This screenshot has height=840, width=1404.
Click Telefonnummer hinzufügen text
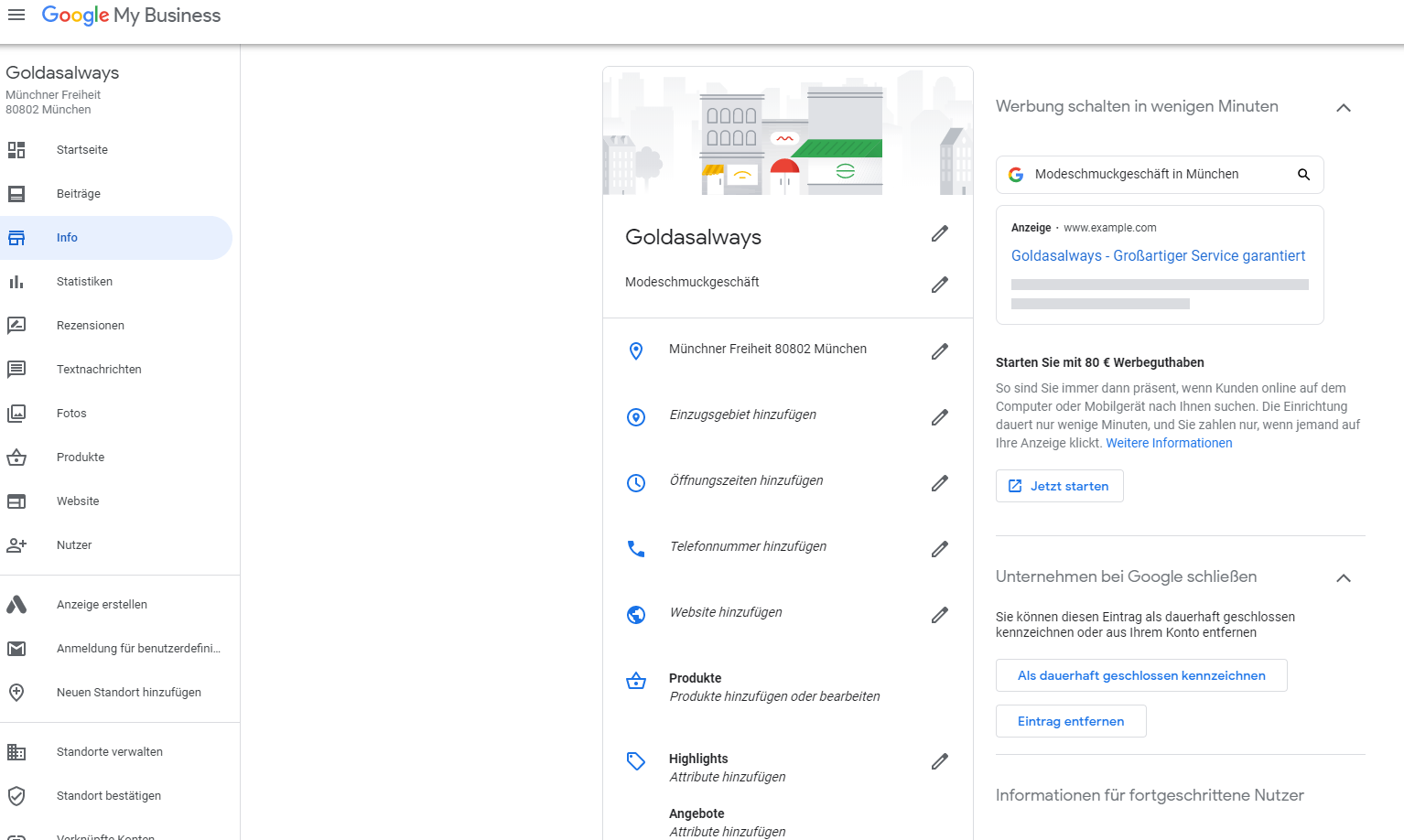coord(748,546)
